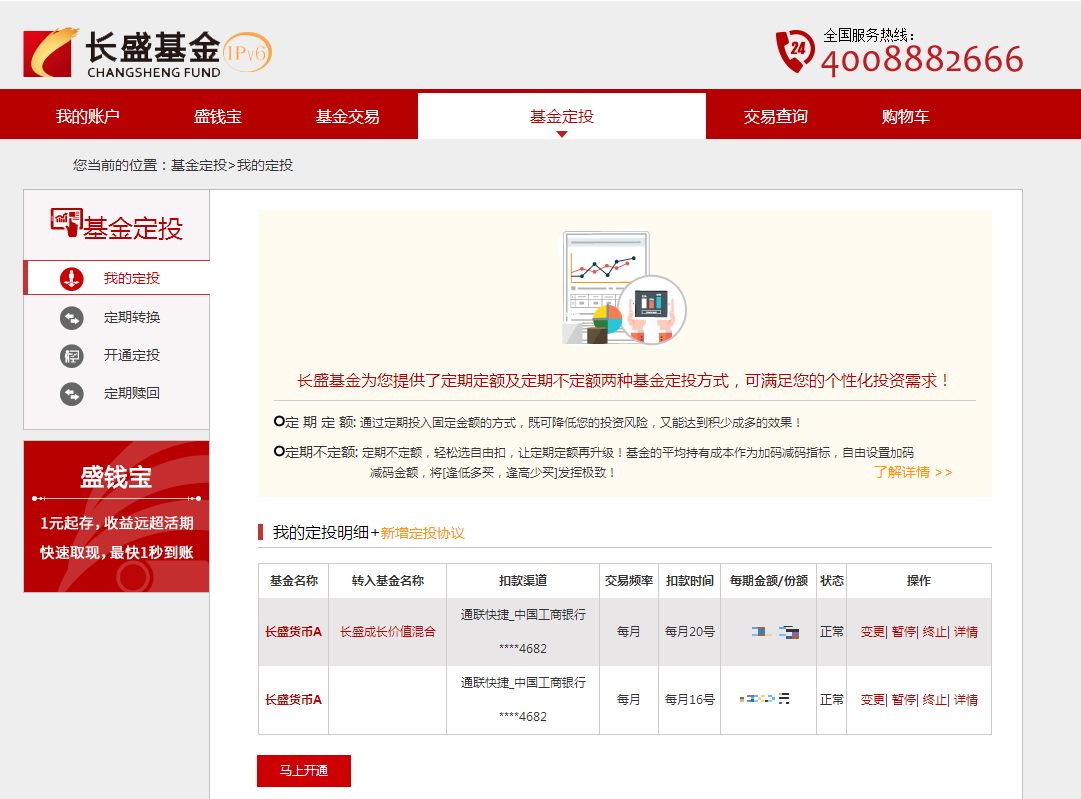Click the 基金定投 breadcrumb text
Image resolution: width=1081 pixels, height=799 pixels.
199,165
